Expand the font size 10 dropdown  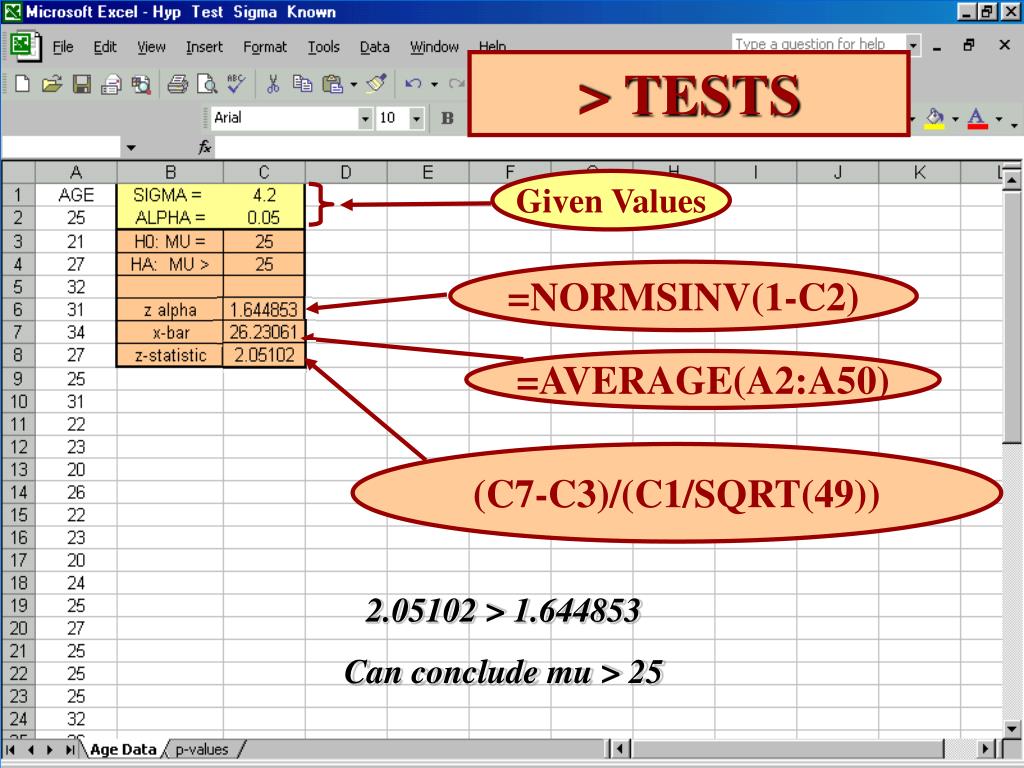coord(416,118)
